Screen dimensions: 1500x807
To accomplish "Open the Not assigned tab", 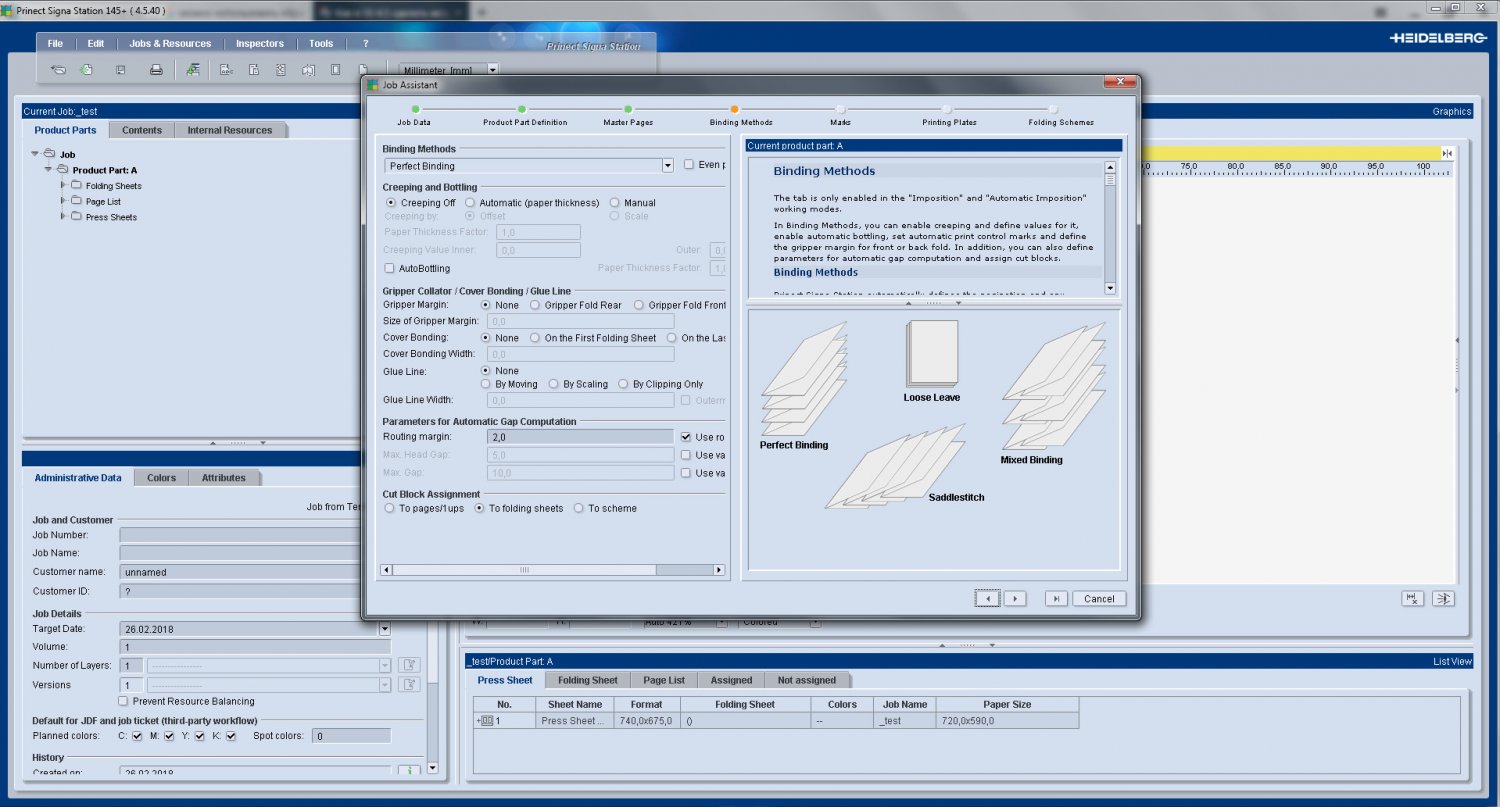I will (x=807, y=680).
